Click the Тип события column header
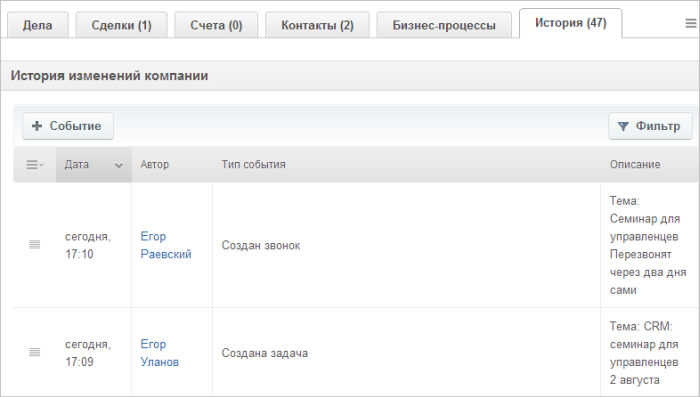Image resolution: width=700 pixels, height=397 pixels. pyautogui.click(x=253, y=164)
